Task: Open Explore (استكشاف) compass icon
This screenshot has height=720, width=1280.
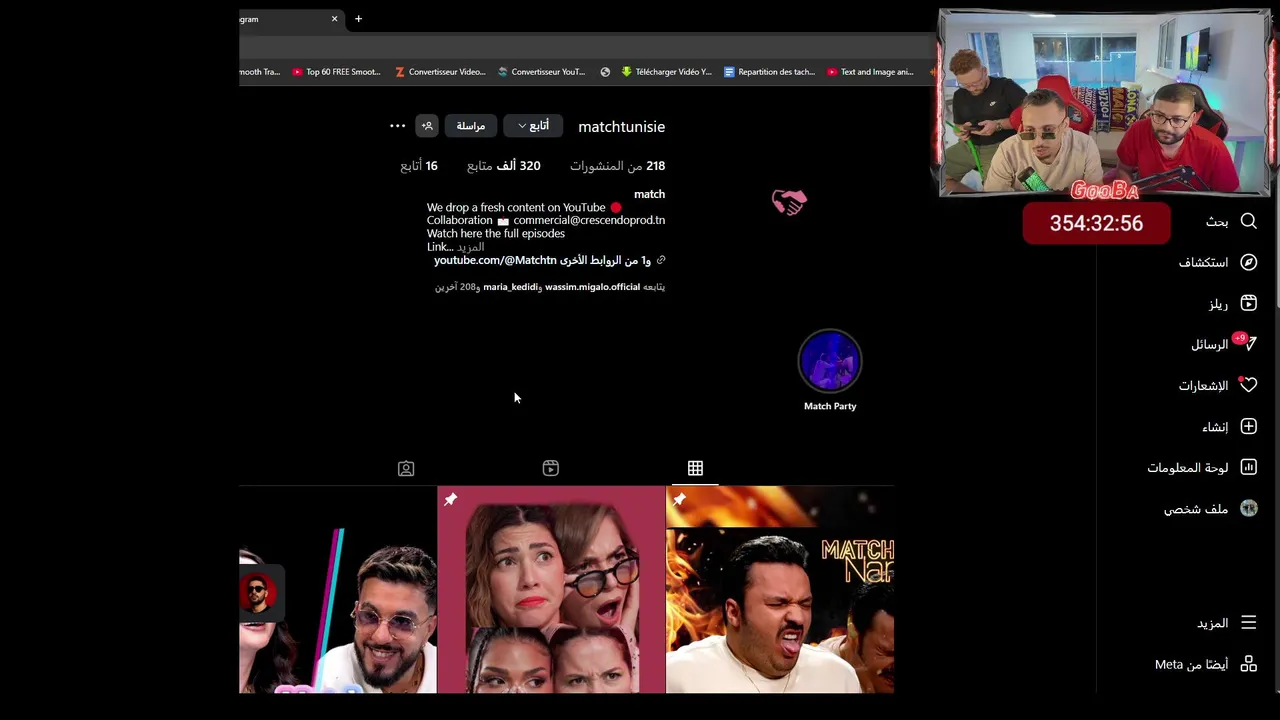Action: tap(1248, 262)
